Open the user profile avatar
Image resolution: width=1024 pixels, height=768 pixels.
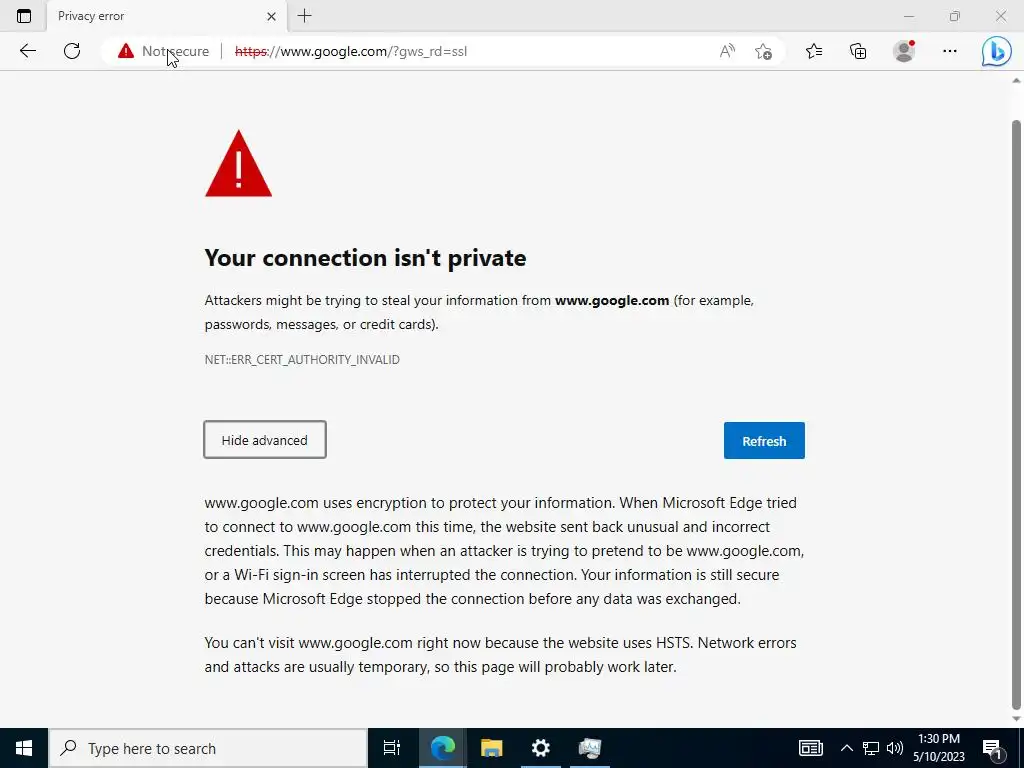coord(904,51)
